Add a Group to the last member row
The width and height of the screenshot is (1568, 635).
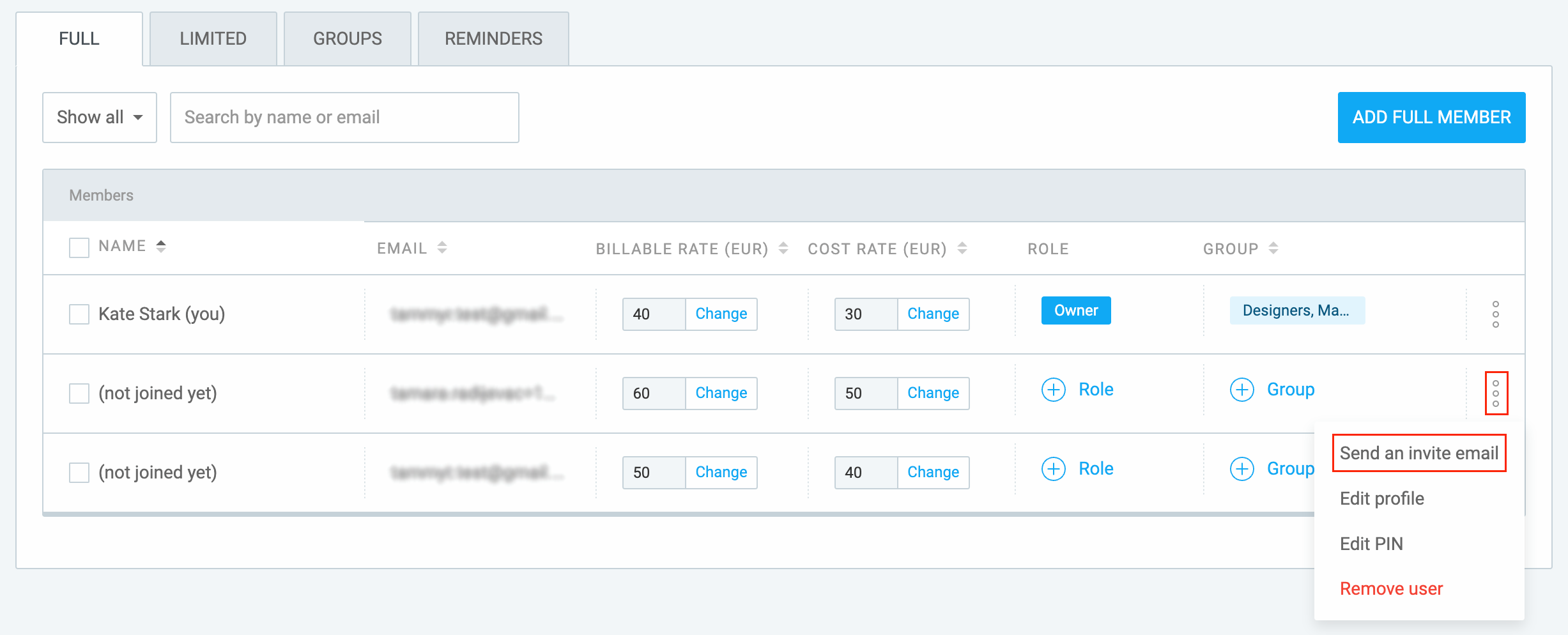(1272, 468)
